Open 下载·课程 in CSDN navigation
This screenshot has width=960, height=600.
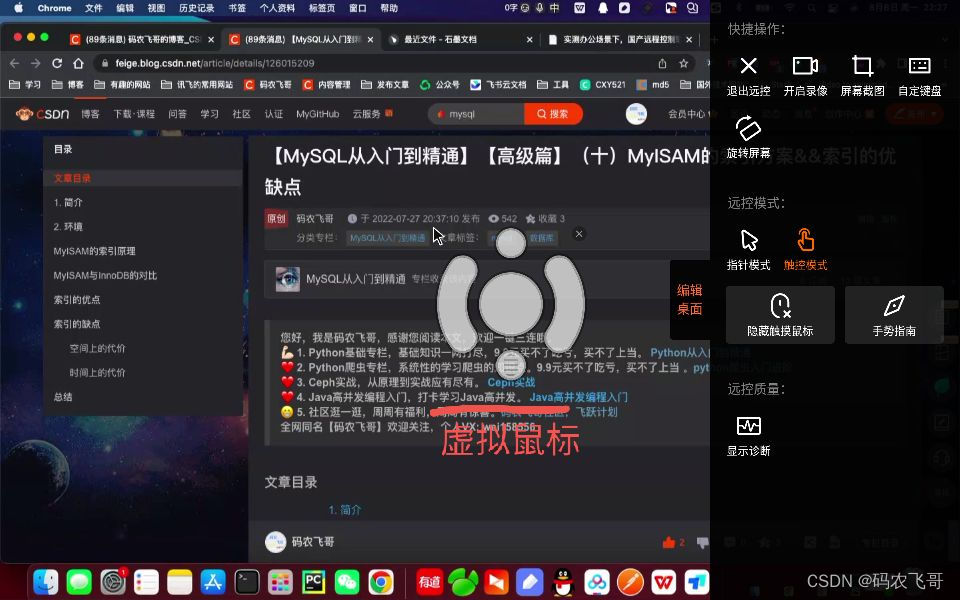coord(134,114)
